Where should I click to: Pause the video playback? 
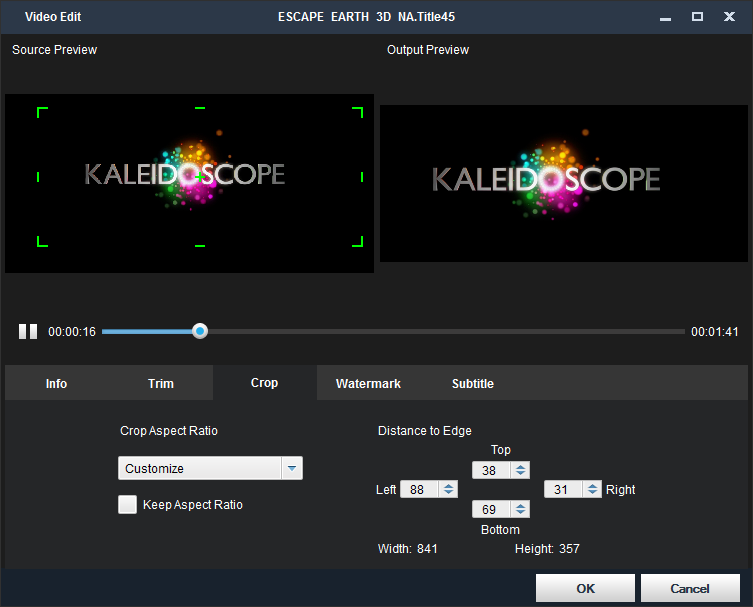28,331
